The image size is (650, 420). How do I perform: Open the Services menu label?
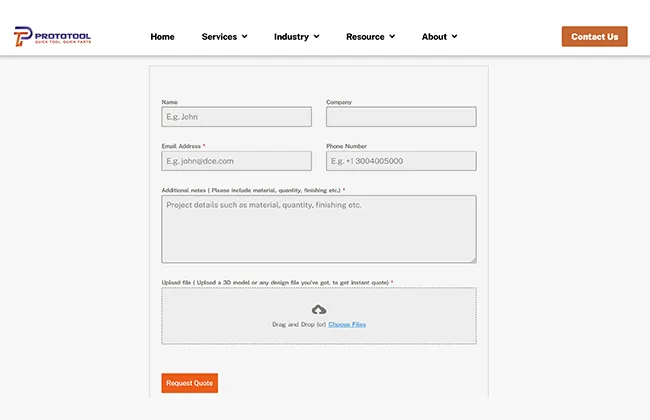coord(219,37)
